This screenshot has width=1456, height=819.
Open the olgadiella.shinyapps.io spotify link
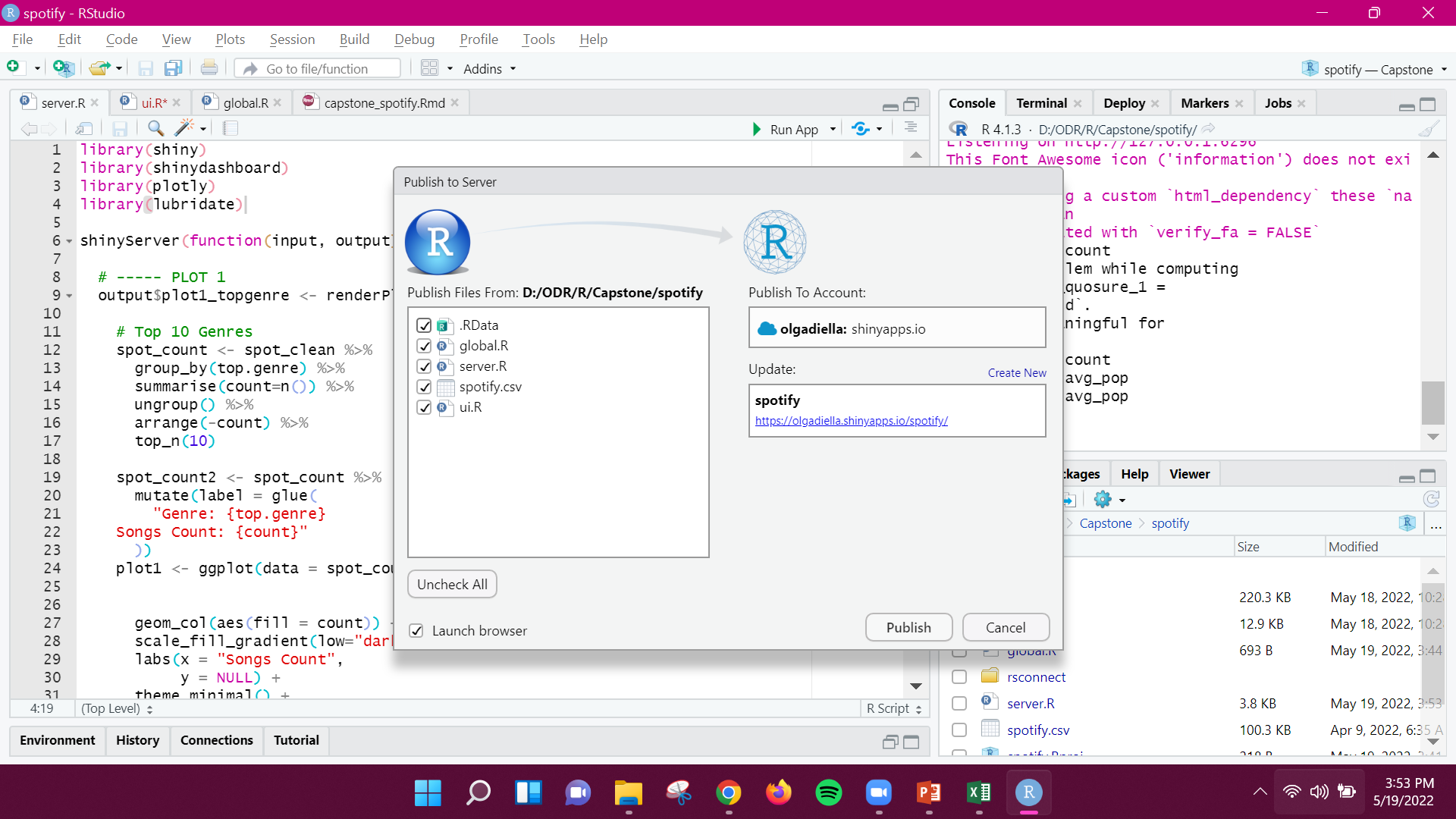851,420
